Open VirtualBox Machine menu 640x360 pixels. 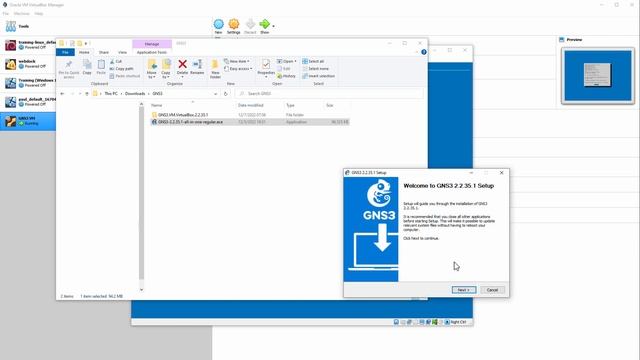point(21,13)
